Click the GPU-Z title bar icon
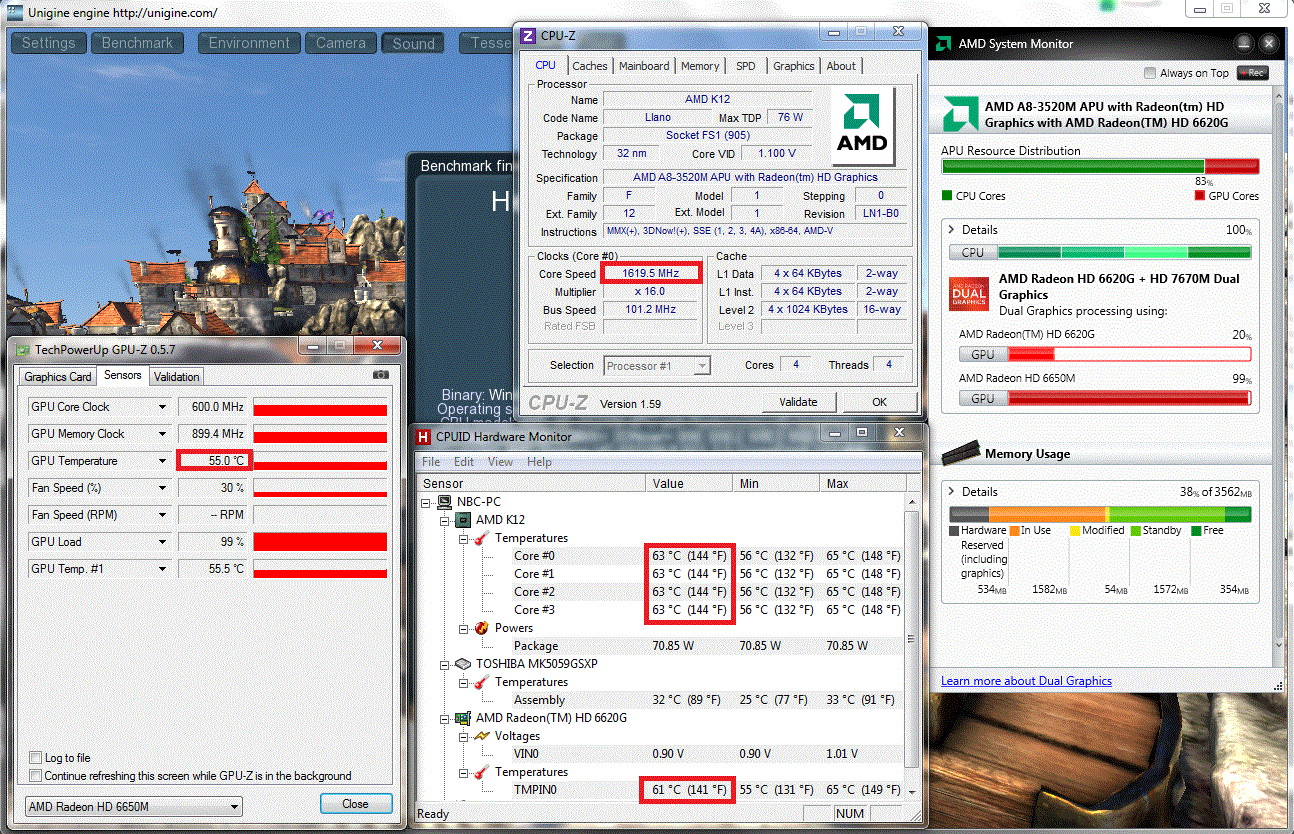 23,349
